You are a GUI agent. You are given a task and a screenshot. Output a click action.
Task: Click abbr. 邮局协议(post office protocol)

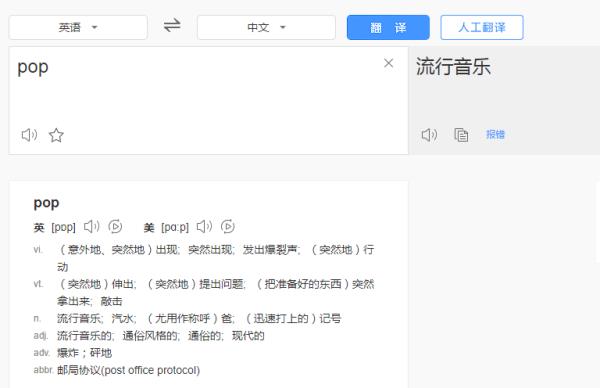[129, 370]
